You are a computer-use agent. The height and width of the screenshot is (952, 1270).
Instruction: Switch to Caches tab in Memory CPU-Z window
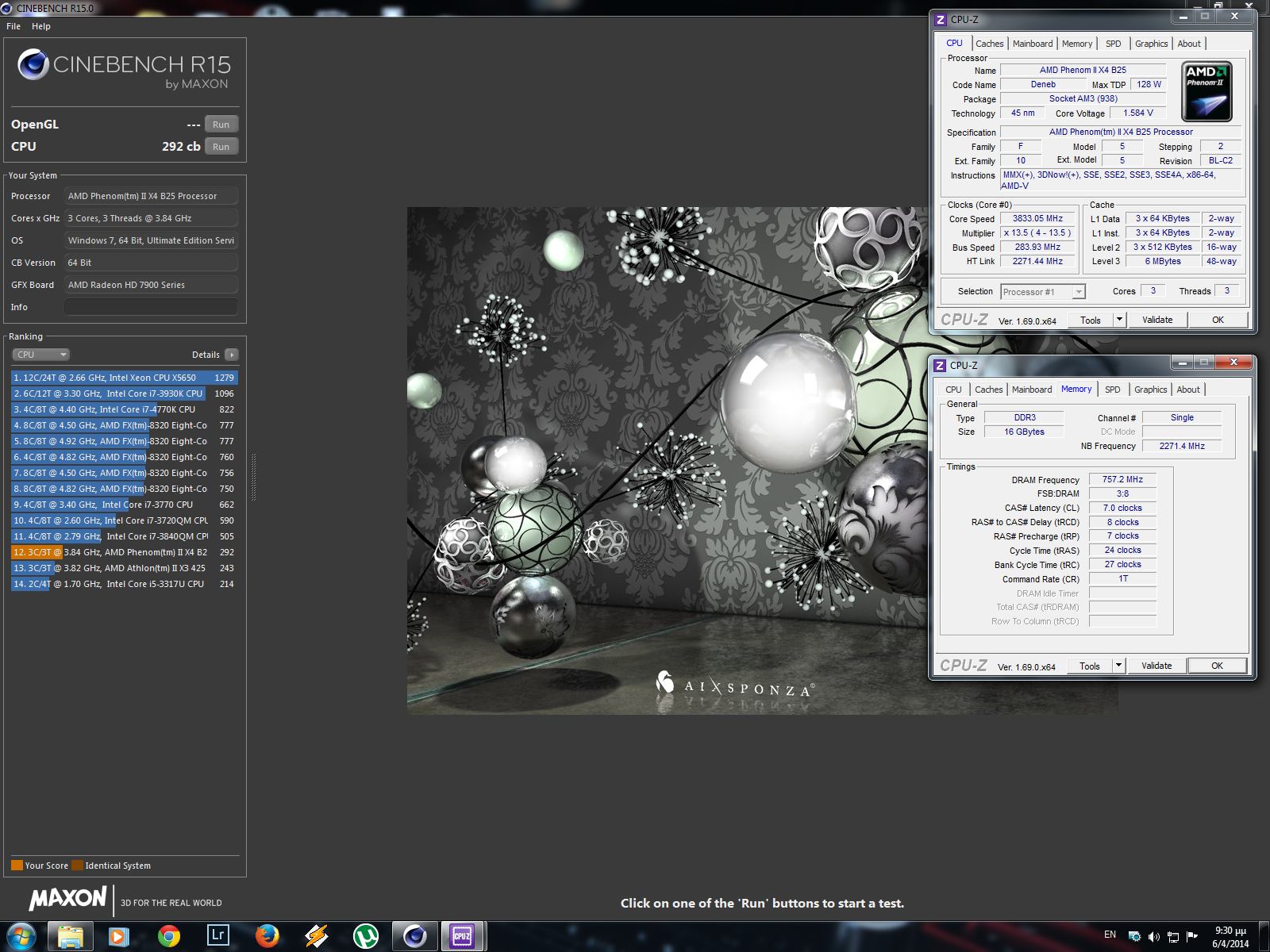tap(989, 390)
